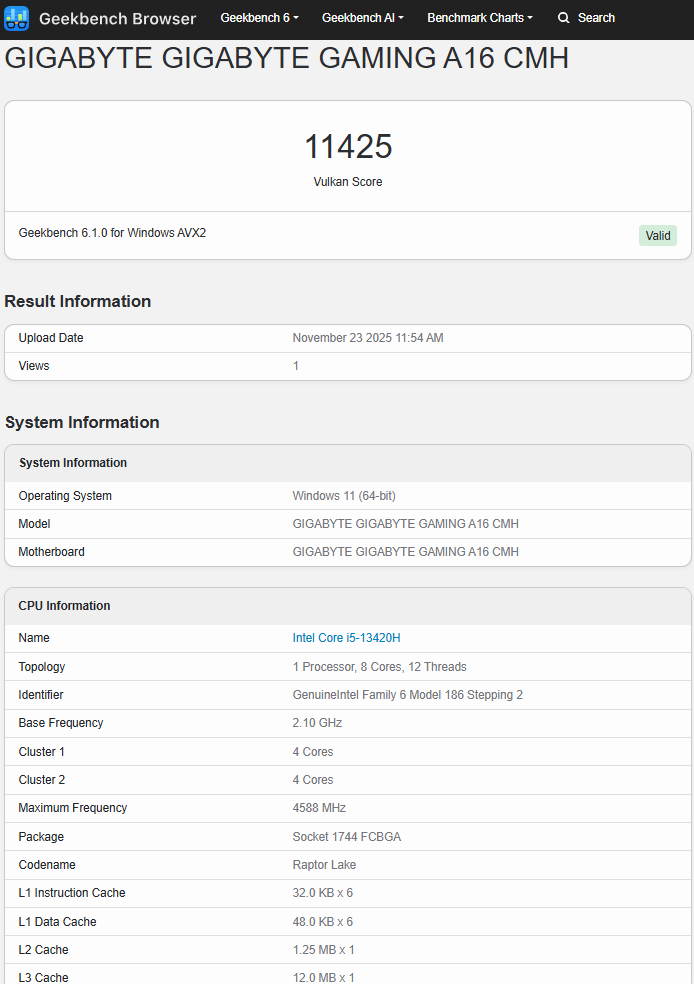Screen dimensions: 694x984
Task: Click the 4588 MHz value
Action: point(319,808)
